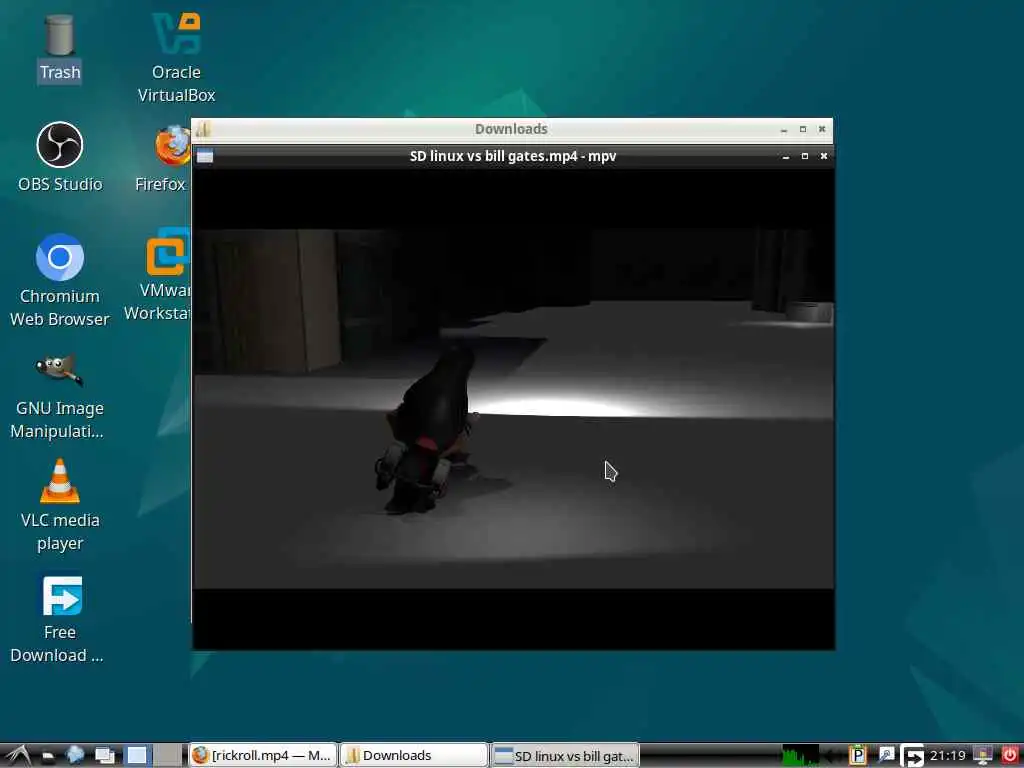Minimize the Downloads window
Screen dimensions: 1024x768
[784, 129]
